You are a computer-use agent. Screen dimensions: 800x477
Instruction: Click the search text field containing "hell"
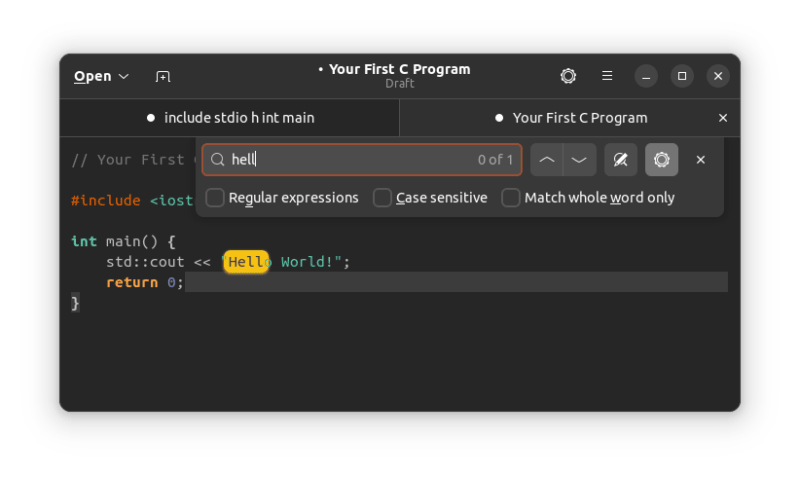point(350,160)
